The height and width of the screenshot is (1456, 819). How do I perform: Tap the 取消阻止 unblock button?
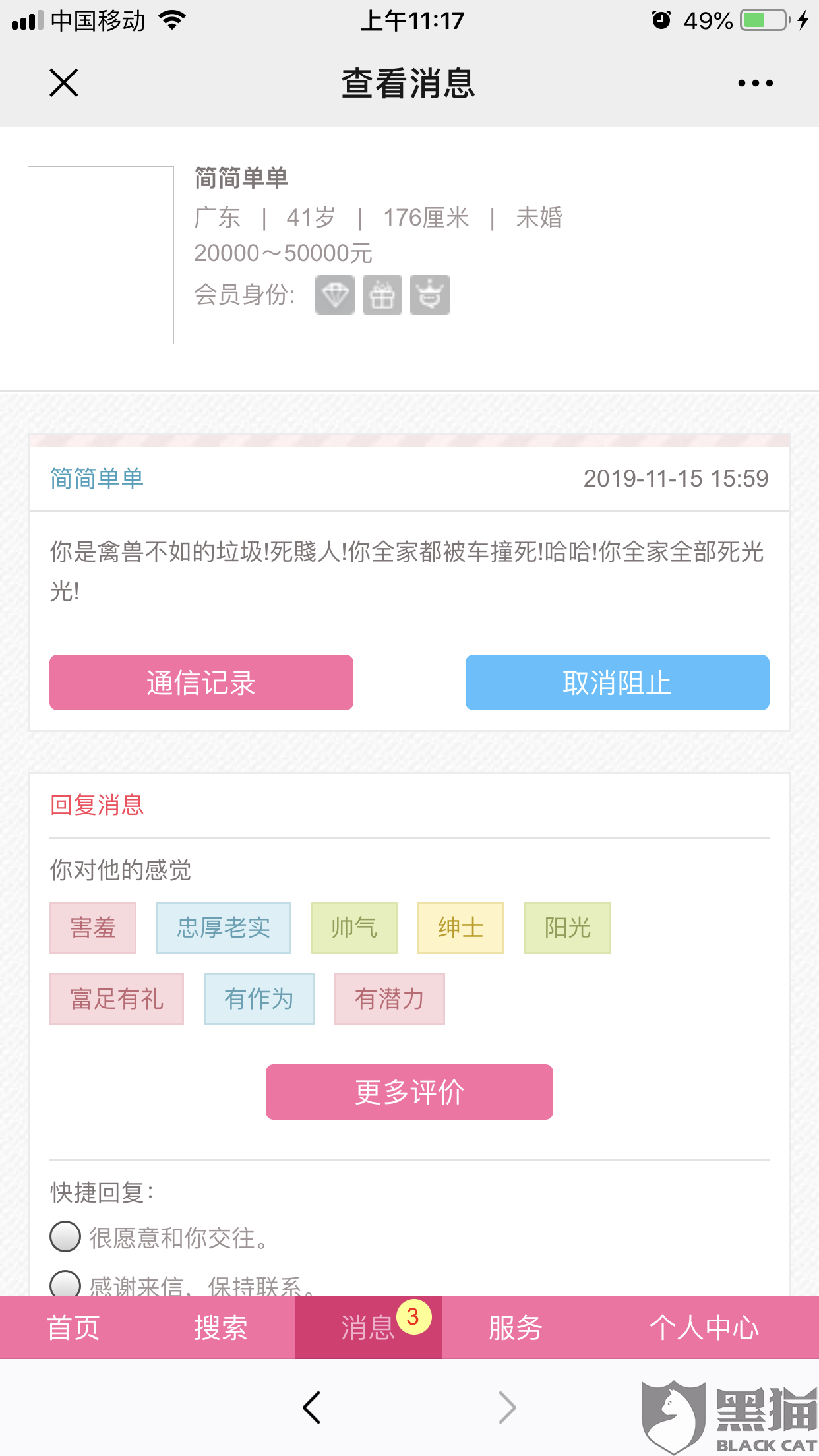(617, 682)
